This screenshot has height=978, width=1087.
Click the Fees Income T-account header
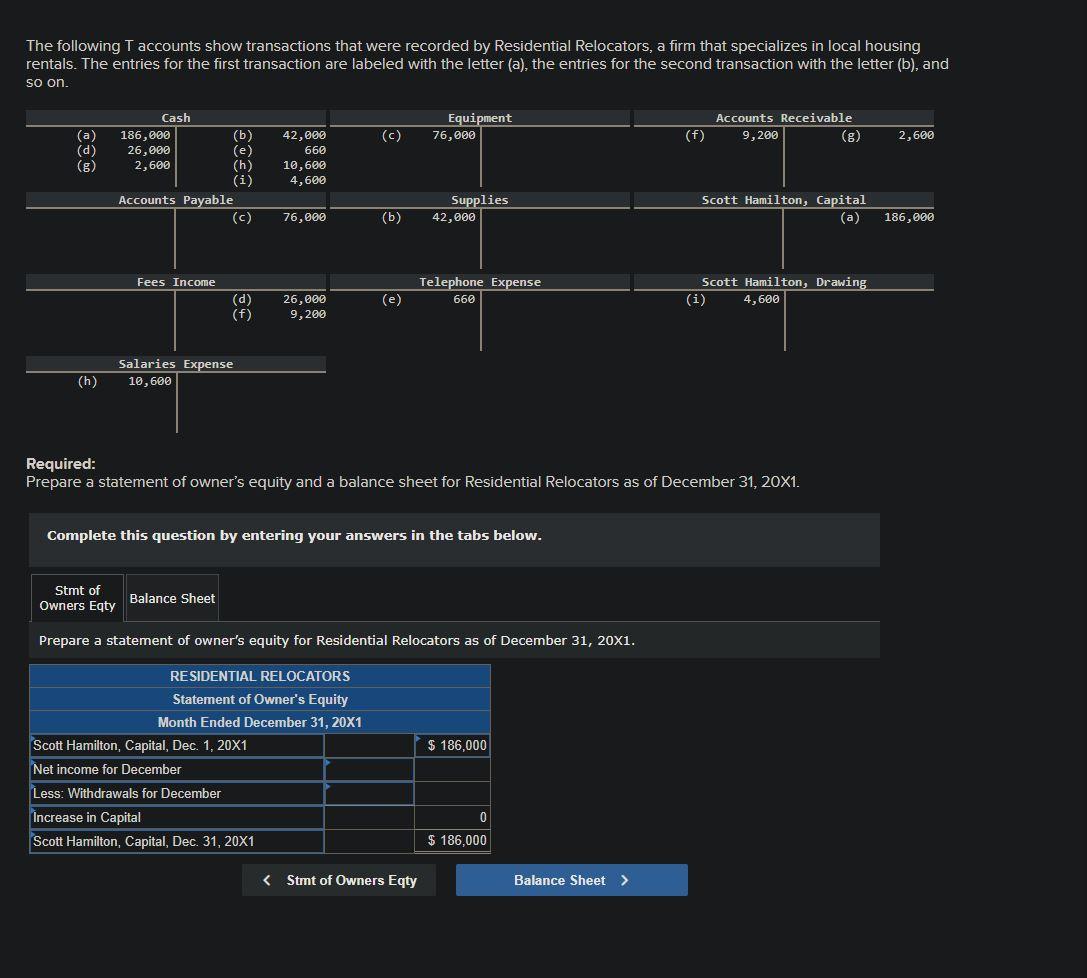(176, 282)
